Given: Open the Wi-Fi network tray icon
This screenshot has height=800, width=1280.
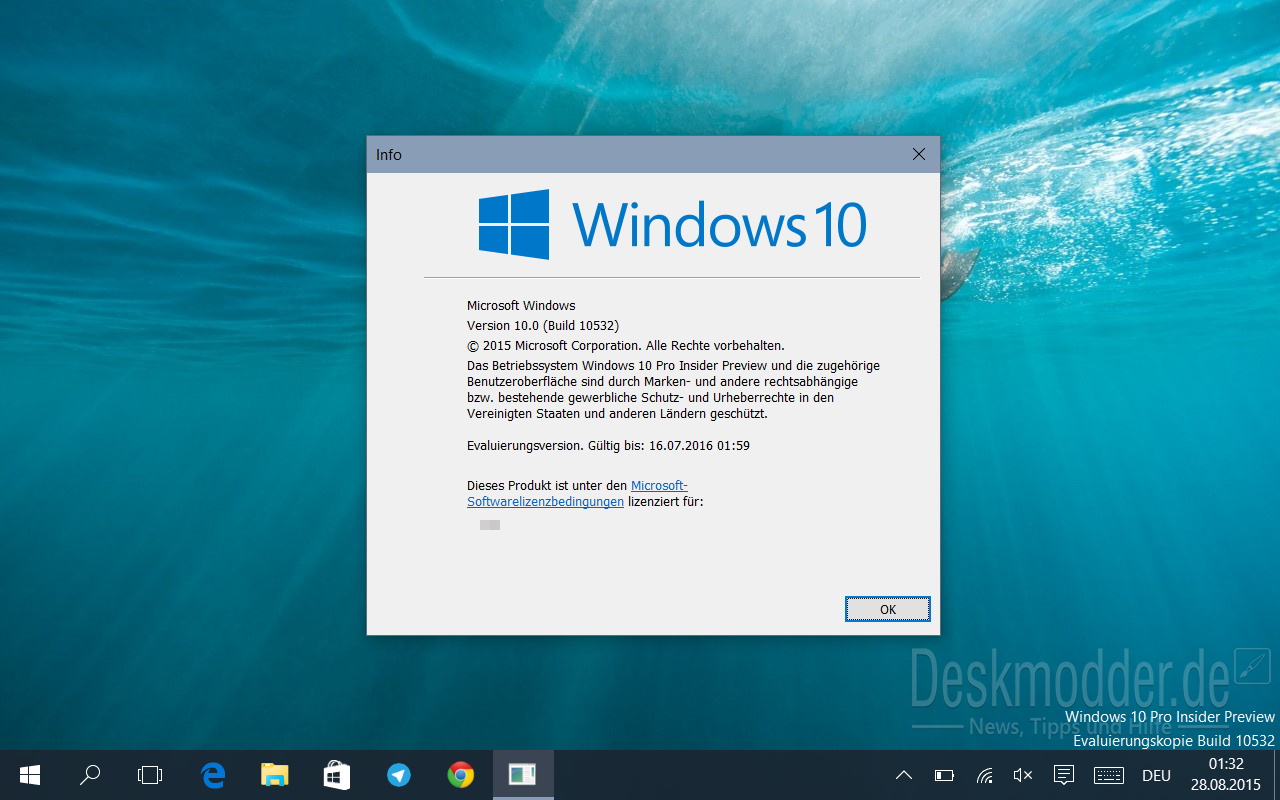Looking at the screenshot, I should click(x=985, y=775).
